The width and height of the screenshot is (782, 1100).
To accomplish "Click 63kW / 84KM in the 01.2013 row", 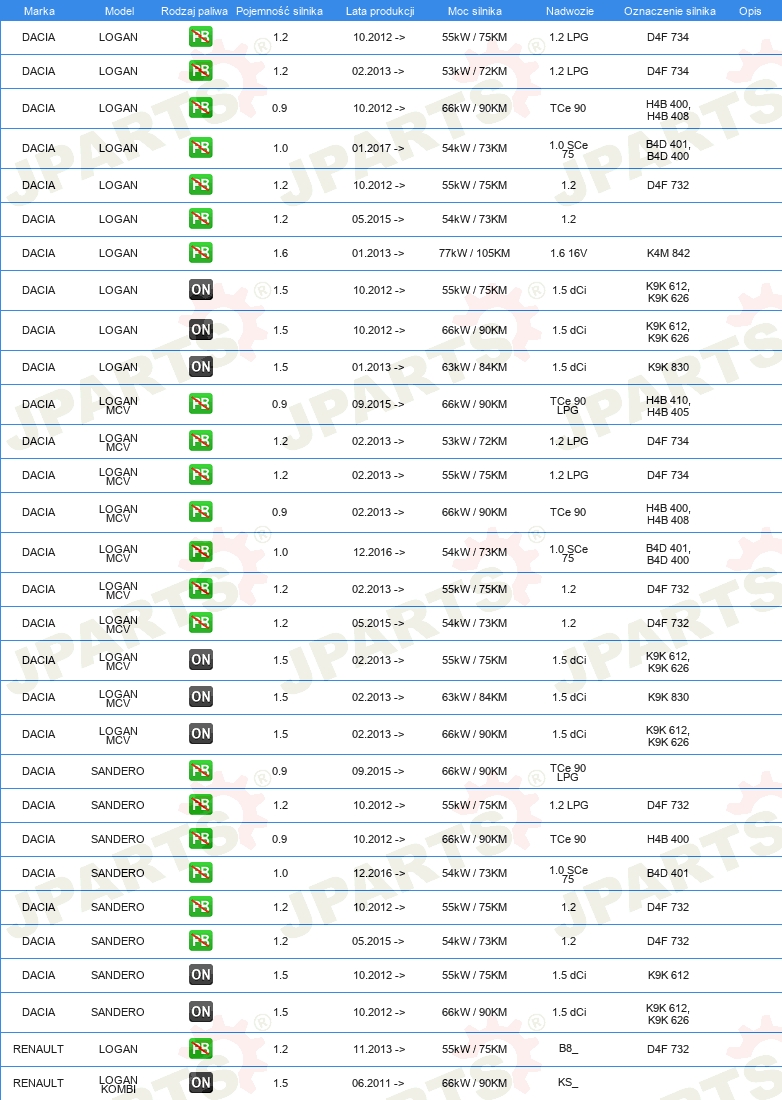I will click(474, 367).
